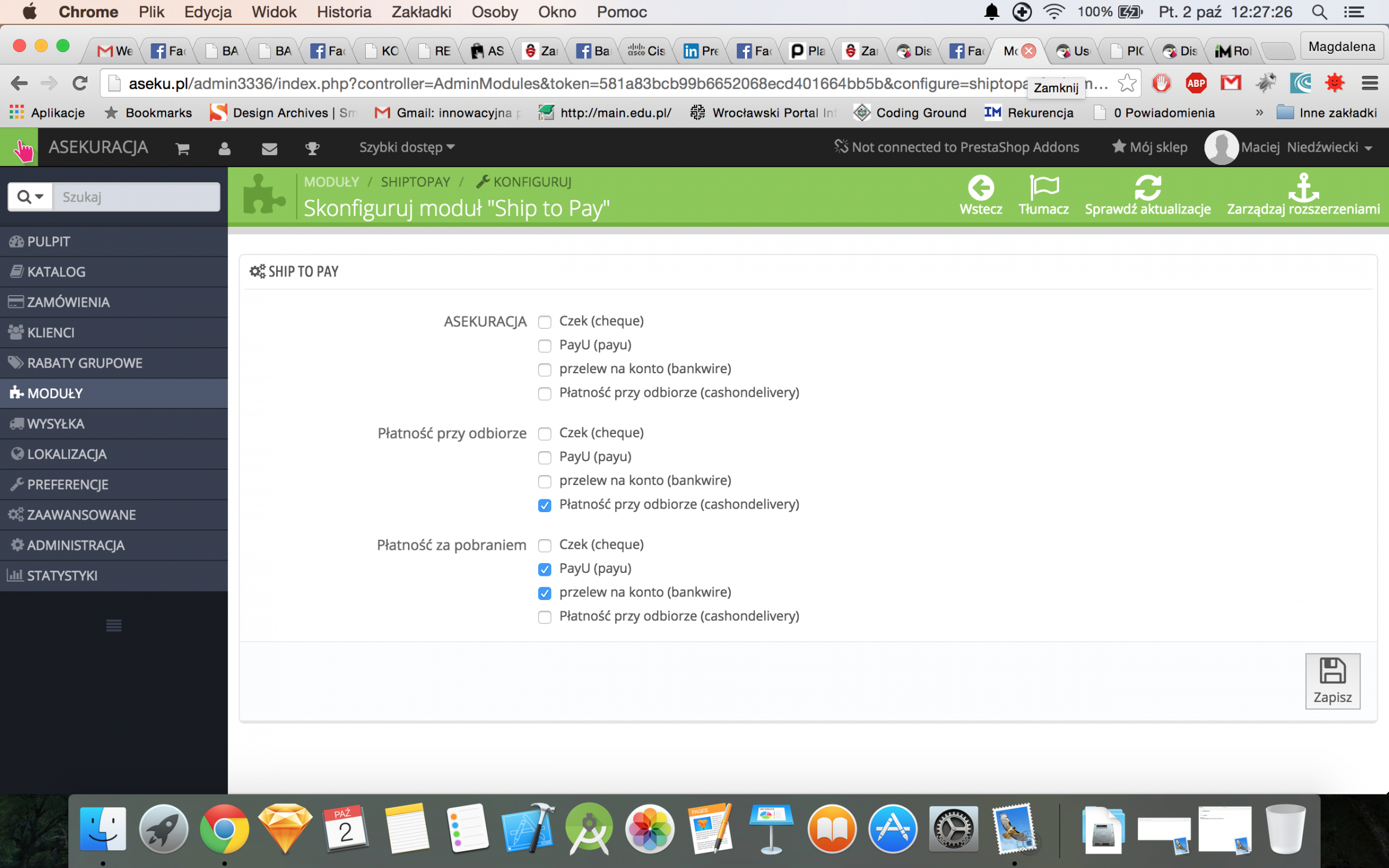Click the Tłumacz flag icon
This screenshot has height=868, width=1389.
(1043, 188)
